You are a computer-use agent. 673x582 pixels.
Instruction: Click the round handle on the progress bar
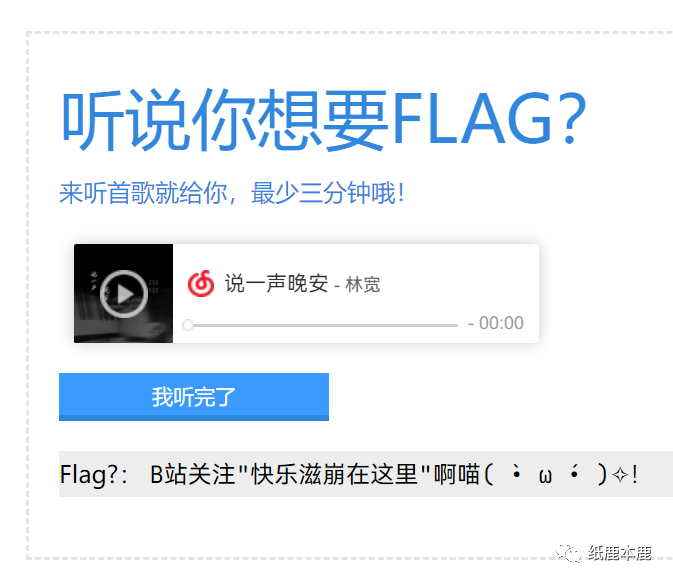[x=188, y=325]
